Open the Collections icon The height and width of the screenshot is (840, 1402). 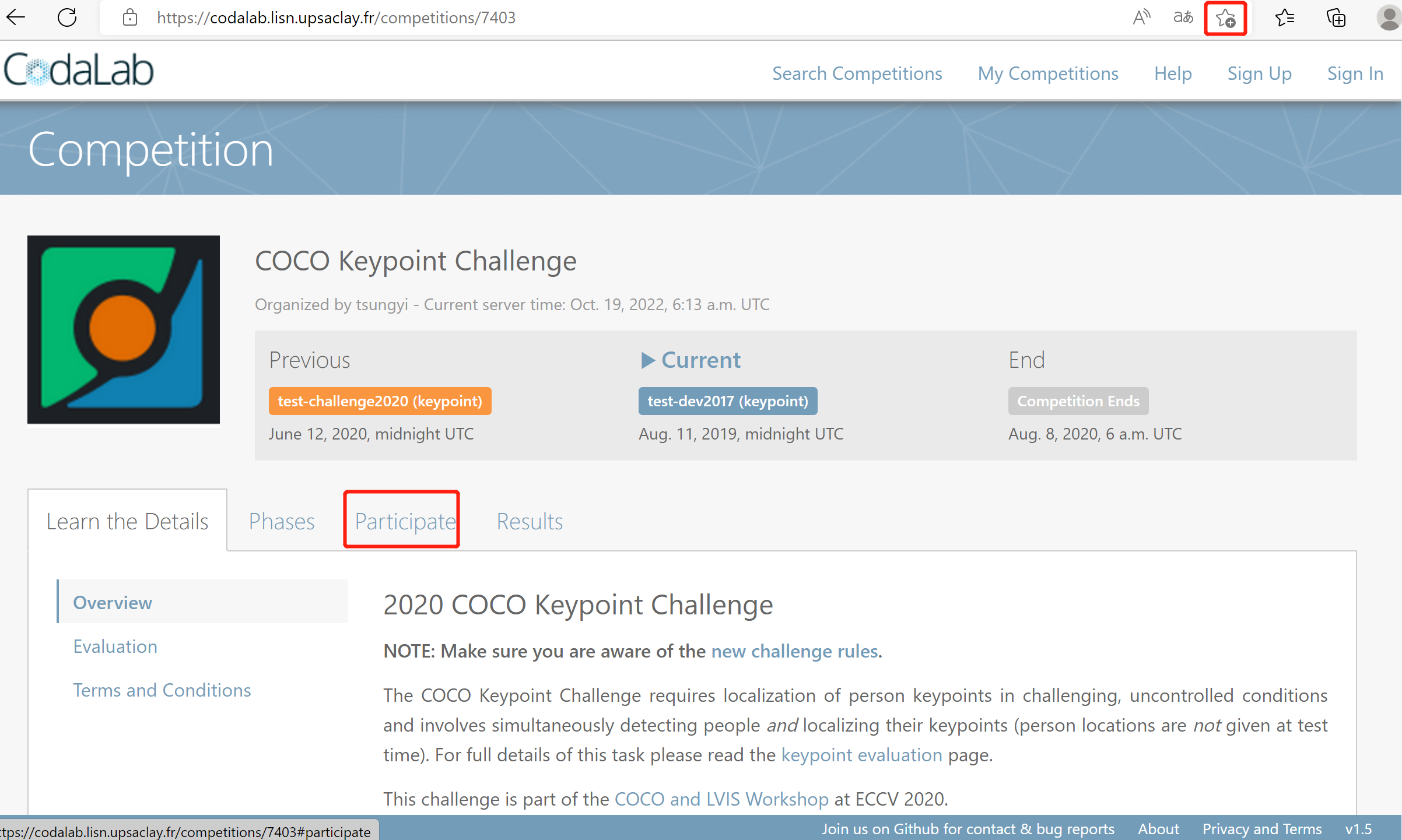point(1336,18)
